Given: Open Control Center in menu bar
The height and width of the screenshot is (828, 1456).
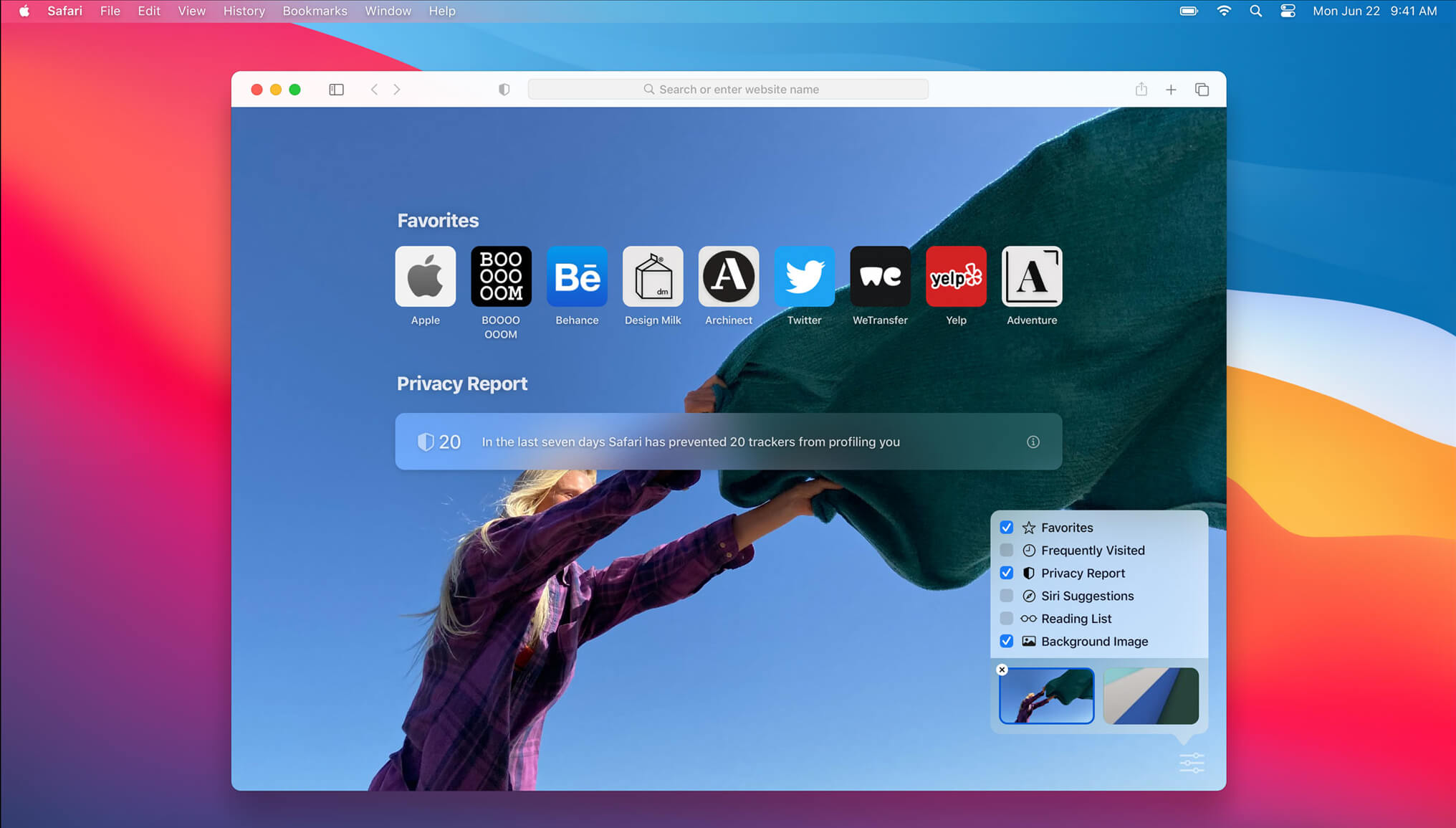Looking at the screenshot, I should click(x=1288, y=11).
